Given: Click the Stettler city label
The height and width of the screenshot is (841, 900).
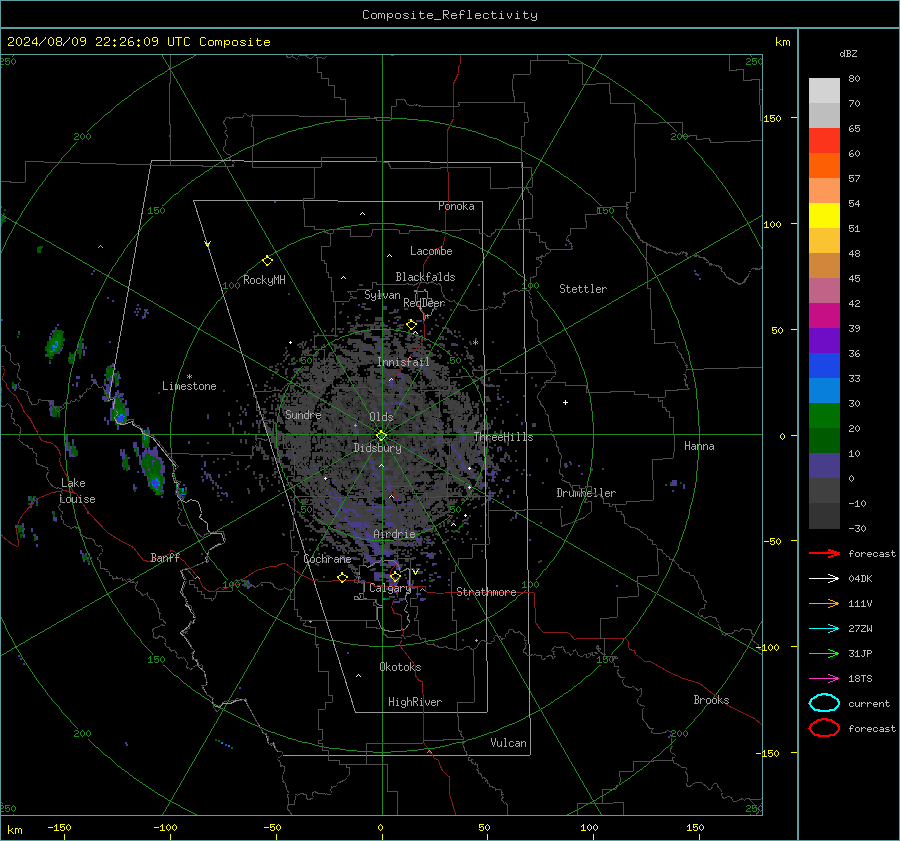Looking at the screenshot, I should point(583,289).
